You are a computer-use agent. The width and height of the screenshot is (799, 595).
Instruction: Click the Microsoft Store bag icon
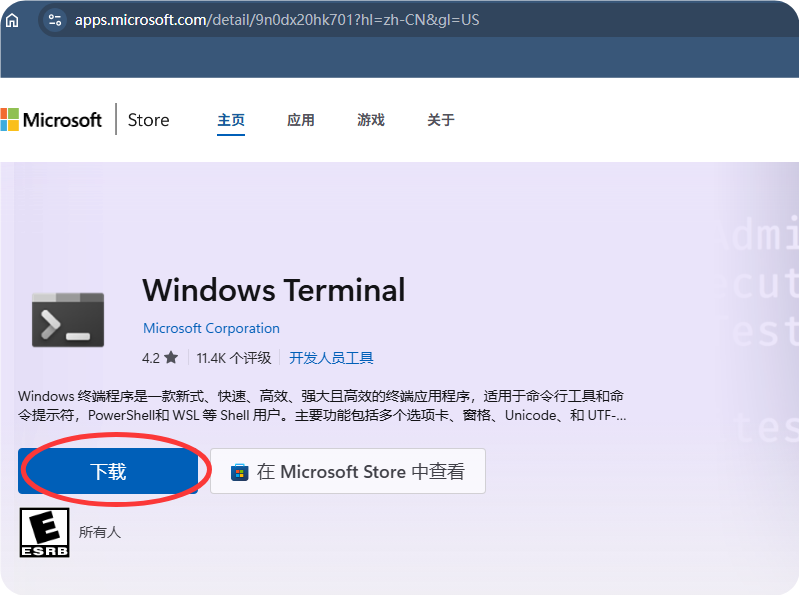click(x=239, y=472)
